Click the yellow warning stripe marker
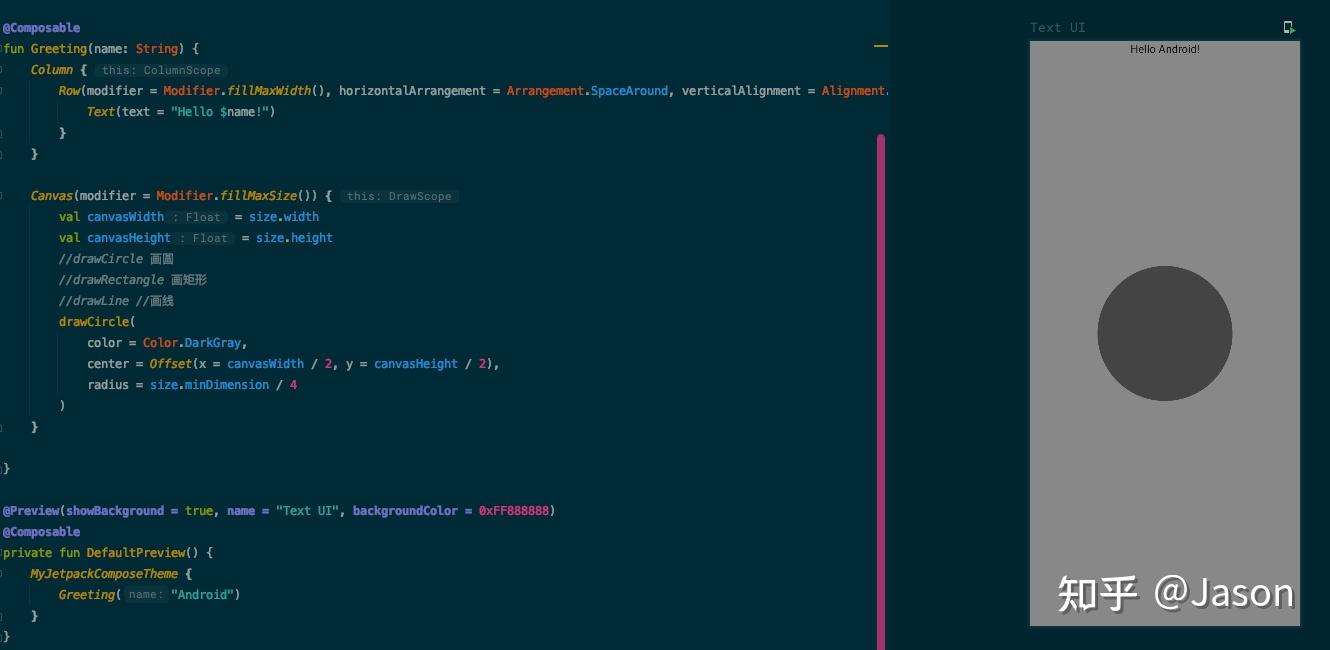 point(881,46)
